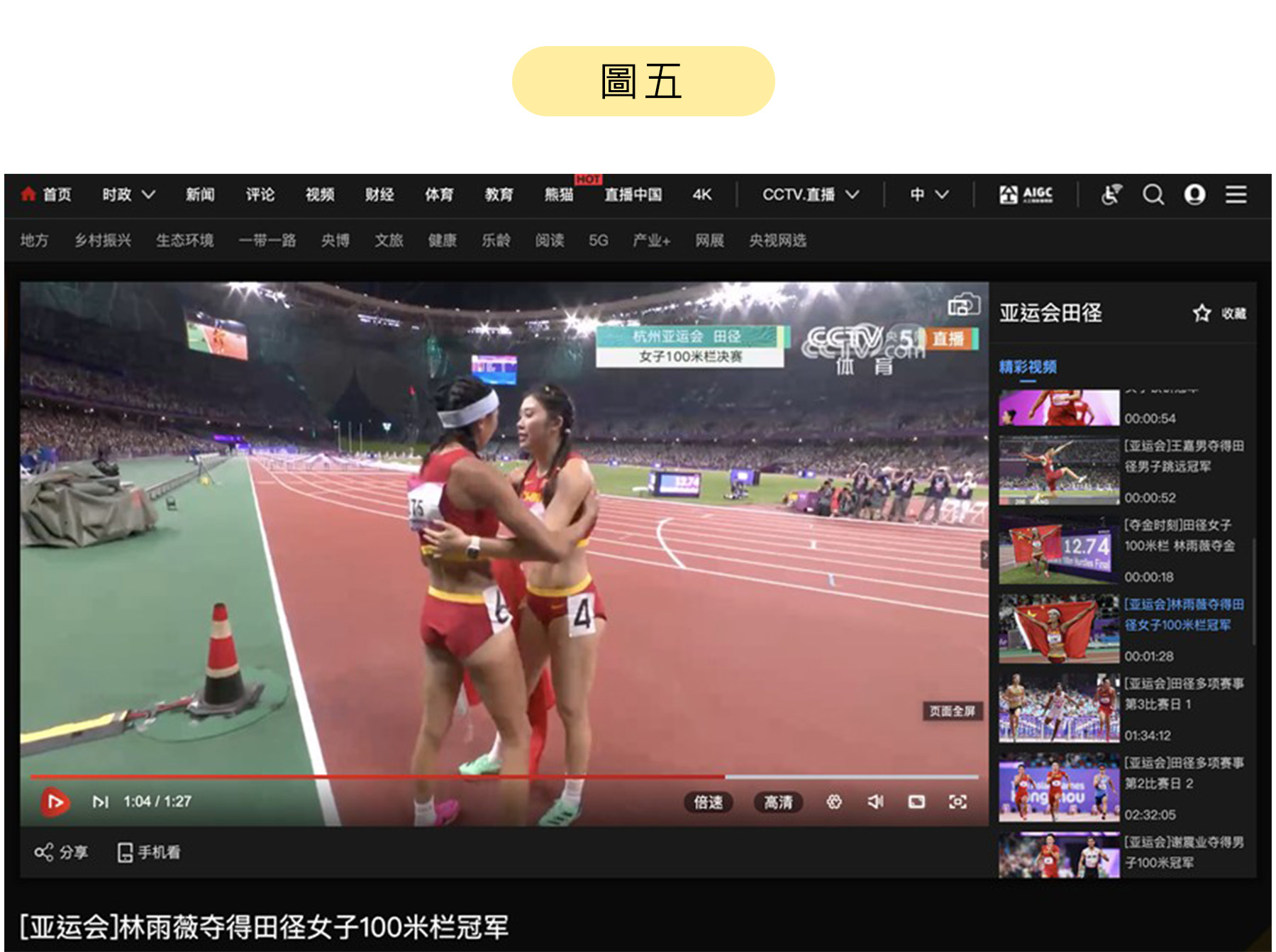
Task: Go to the 生态环境 link
Action: (184, 240)
